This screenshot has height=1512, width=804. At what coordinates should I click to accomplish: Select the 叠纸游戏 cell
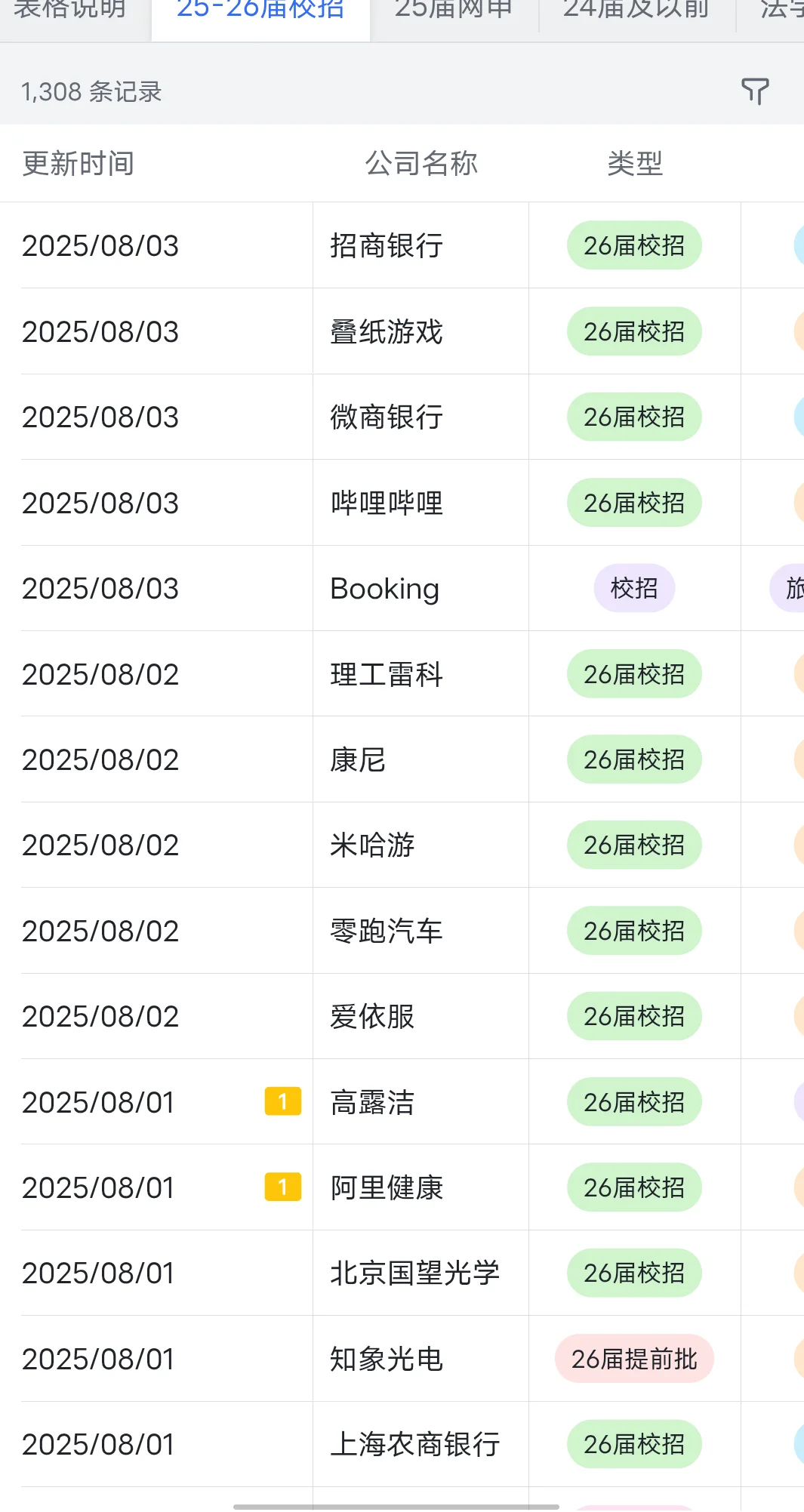point(420,331)
